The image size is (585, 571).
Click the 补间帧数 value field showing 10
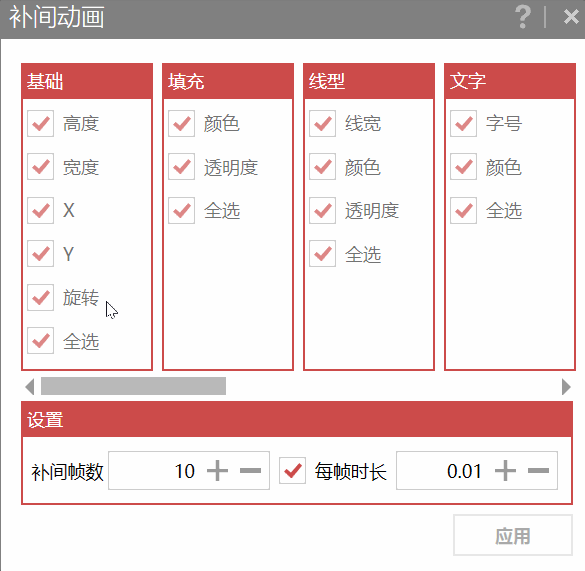coord(189,471)
